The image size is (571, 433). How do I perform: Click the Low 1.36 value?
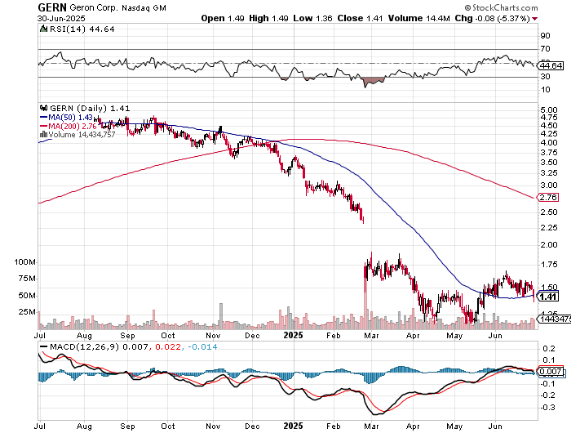click(x=312, y=18)
